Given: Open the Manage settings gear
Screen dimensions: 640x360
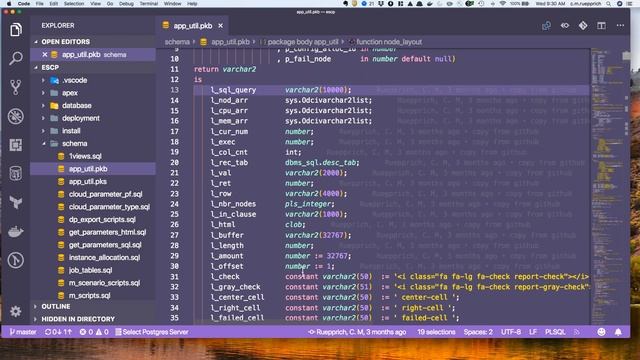Looking at the screenshot, I should (16, 311).
